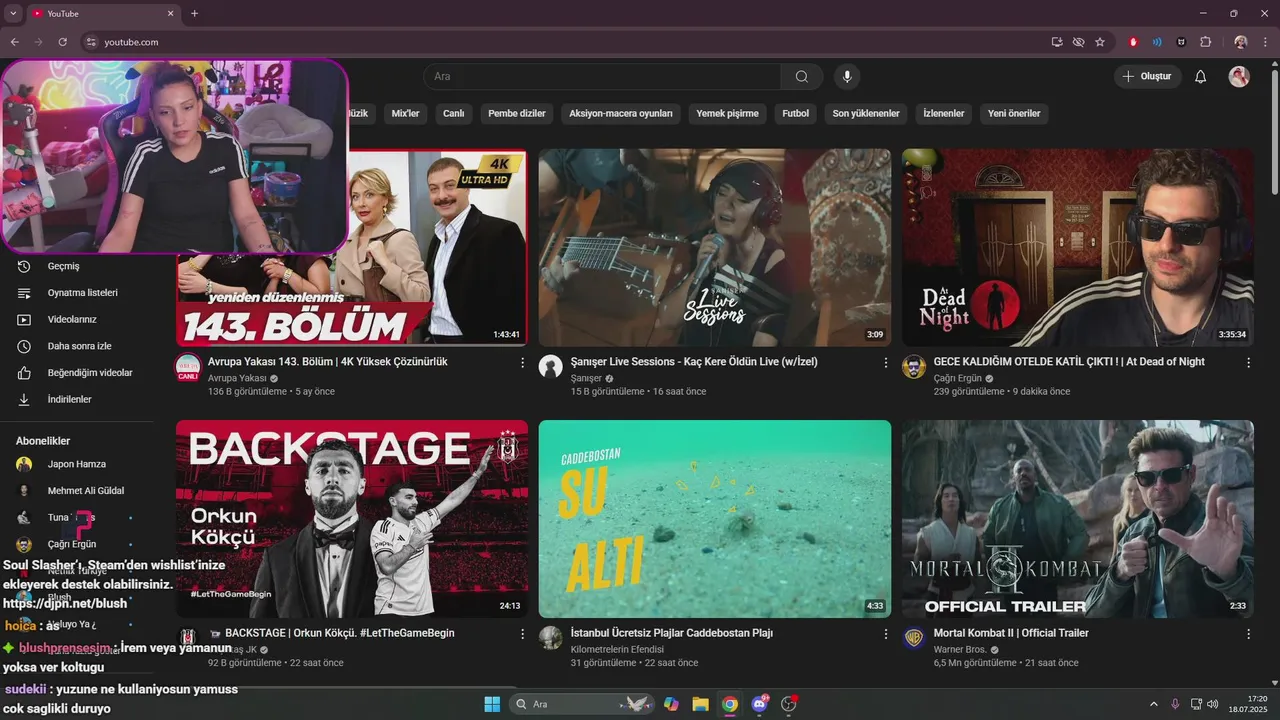Screen dimensions: 1280x720
Task: Focus the YouTube Ara search field
Action: [x=603, y=77]
